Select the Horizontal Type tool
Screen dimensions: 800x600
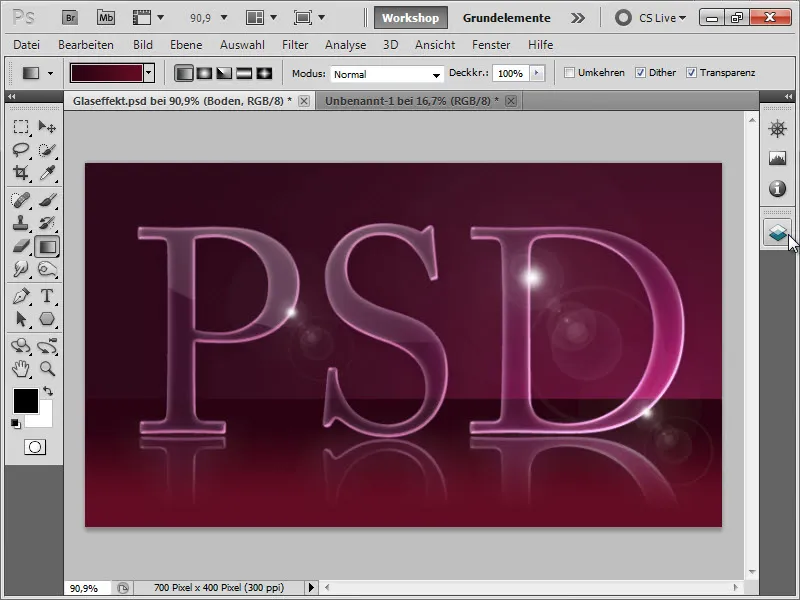47,296
